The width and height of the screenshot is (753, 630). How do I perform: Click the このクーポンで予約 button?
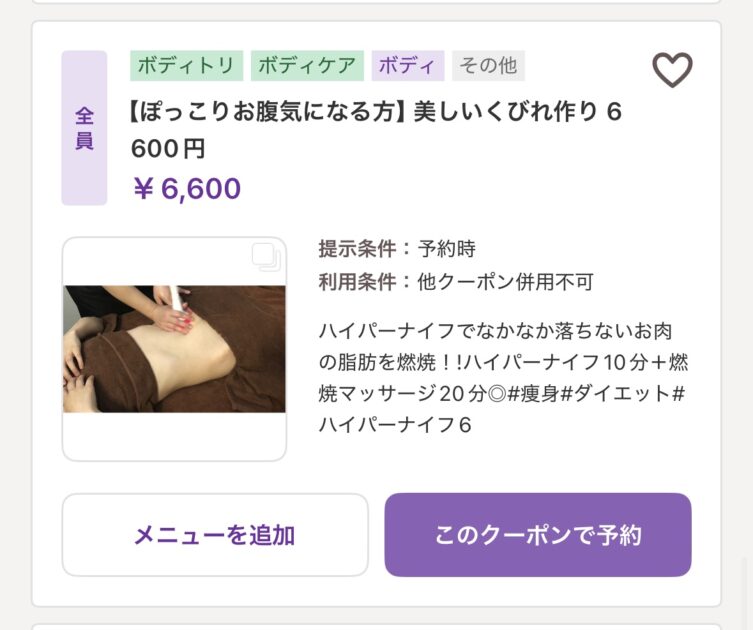(538, 534)
